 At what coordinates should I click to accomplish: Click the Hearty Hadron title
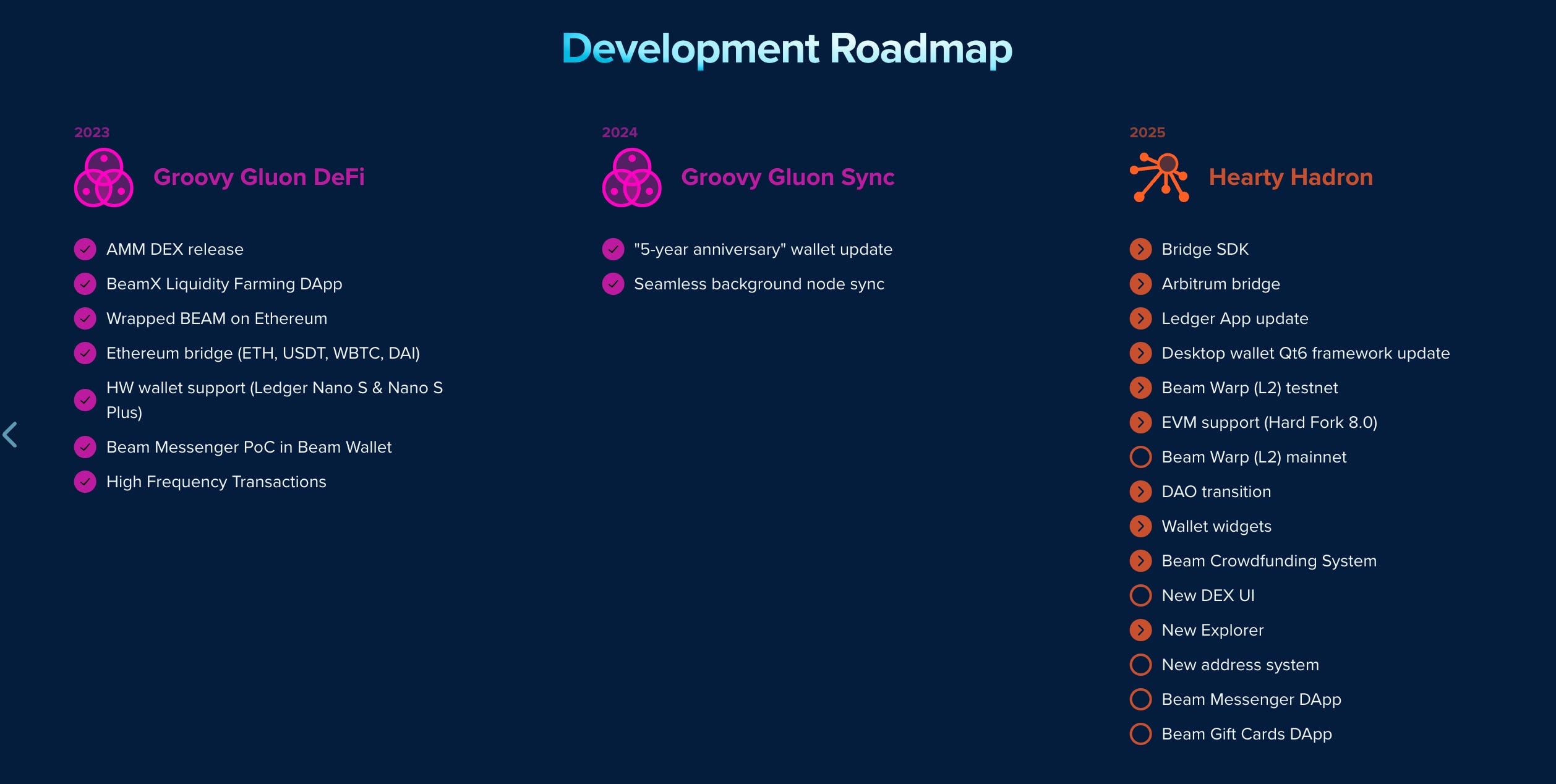[x=1291, y=177]
